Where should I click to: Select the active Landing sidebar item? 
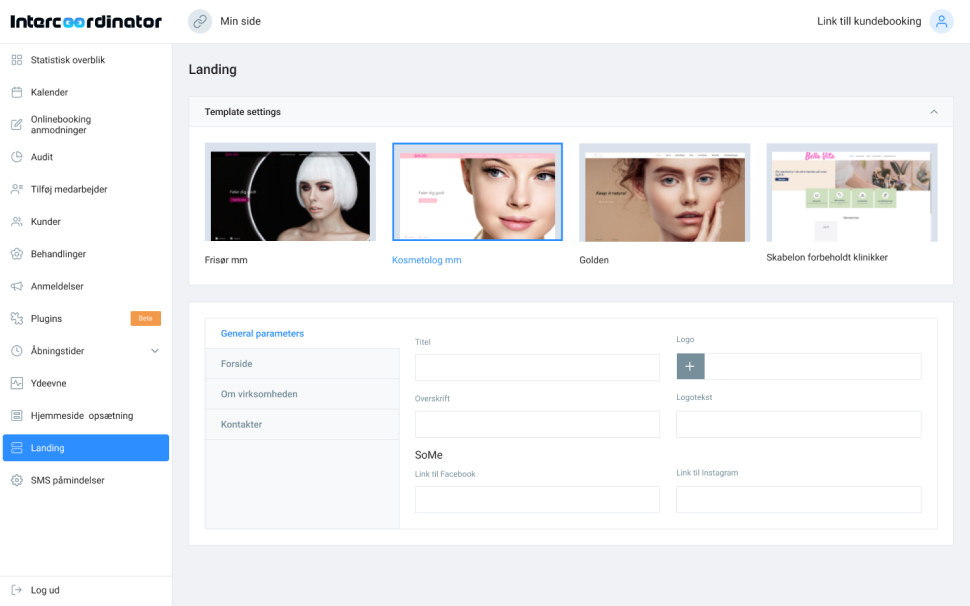point(86,448)
